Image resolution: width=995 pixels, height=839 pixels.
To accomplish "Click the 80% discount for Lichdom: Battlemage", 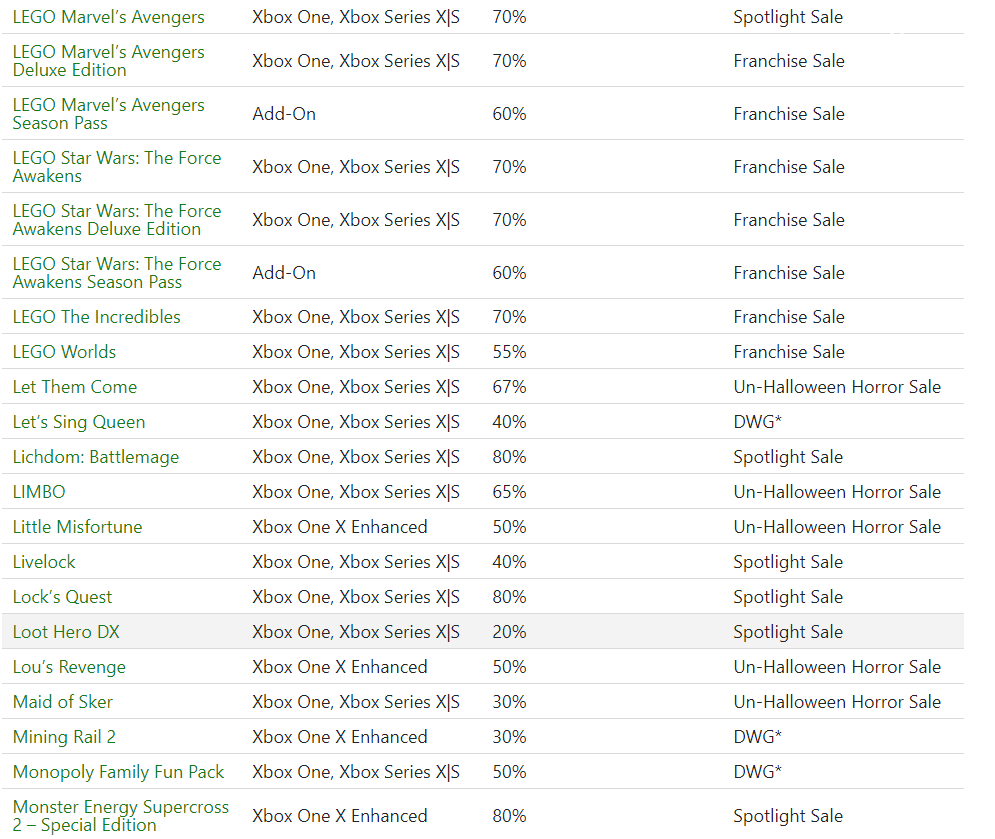I will tap(510, 457).
